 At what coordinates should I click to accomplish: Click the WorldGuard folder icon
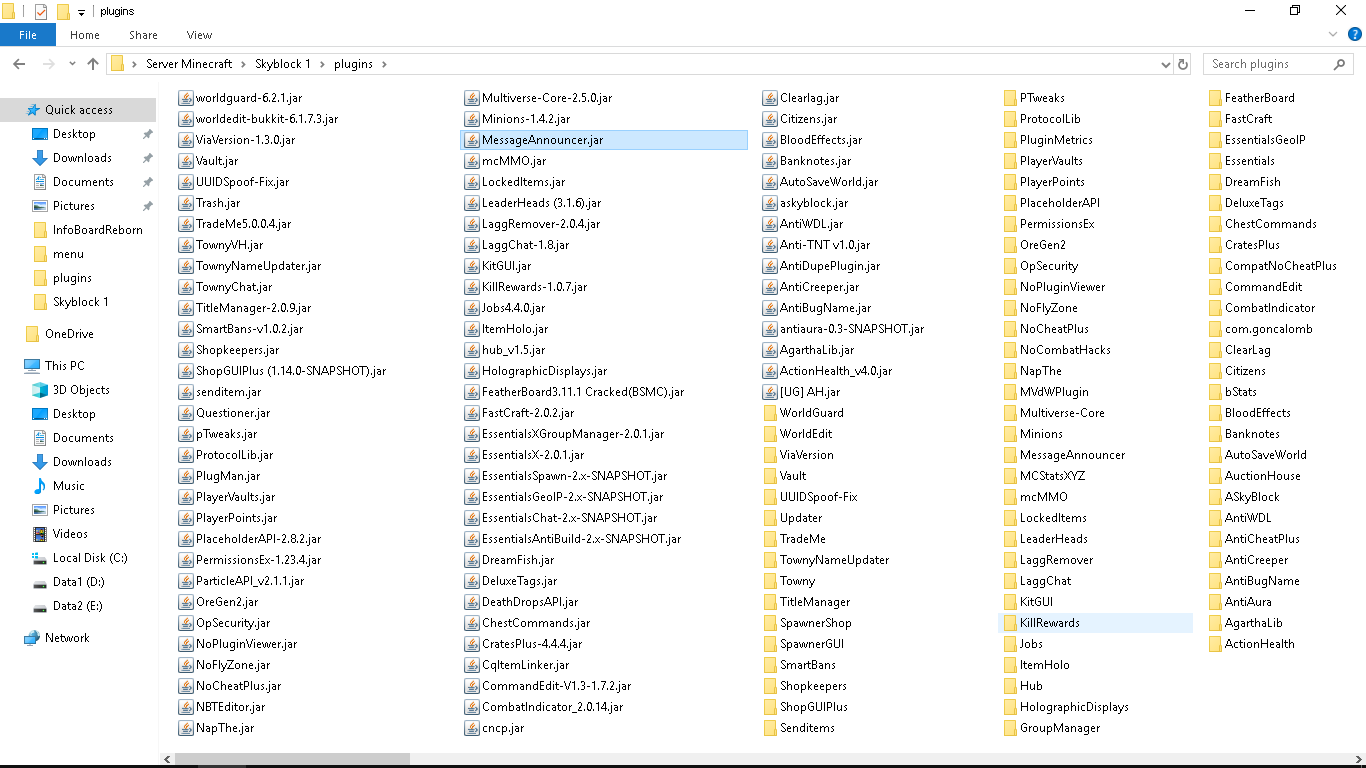point(769,413)
